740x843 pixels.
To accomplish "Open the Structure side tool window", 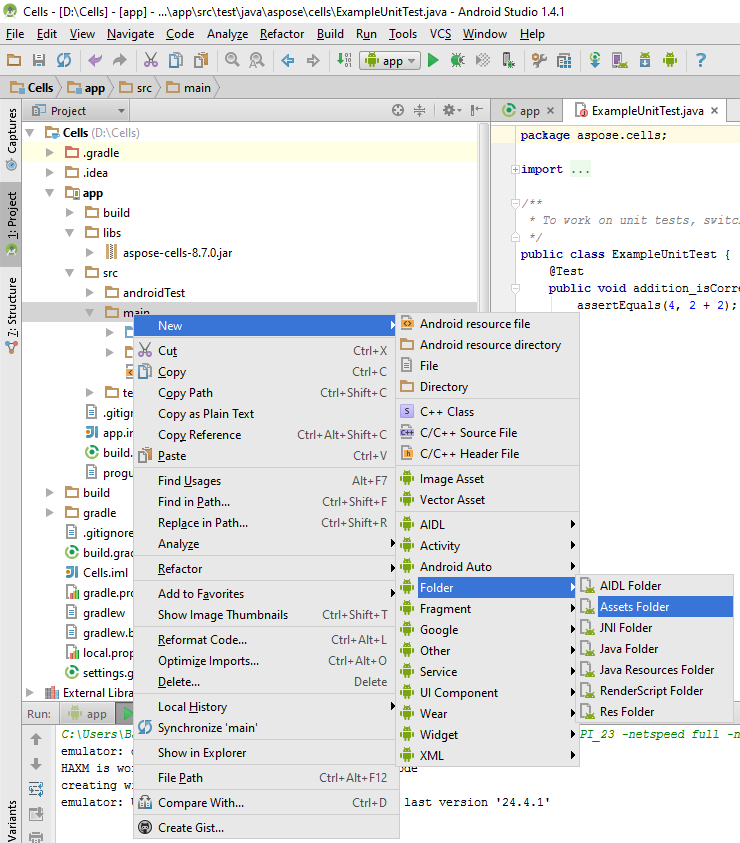I will pos(11,316).
